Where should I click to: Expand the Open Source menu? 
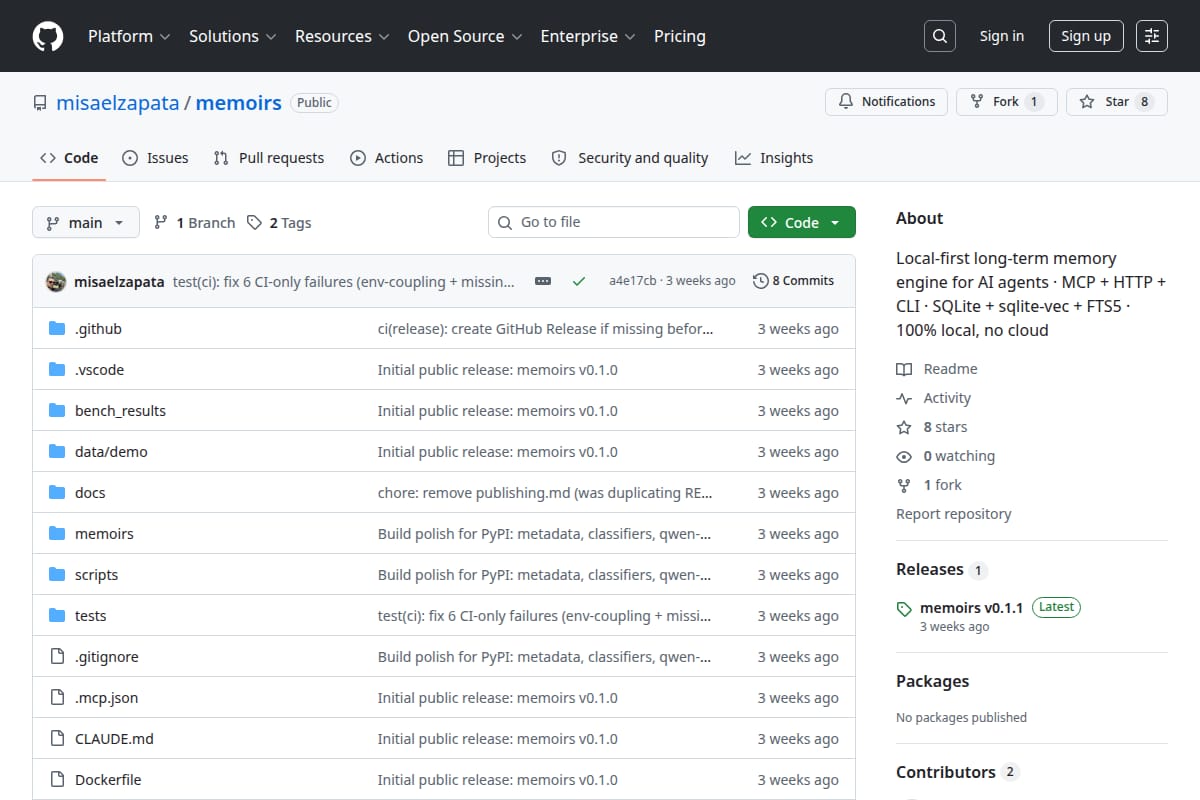point(465,36)
